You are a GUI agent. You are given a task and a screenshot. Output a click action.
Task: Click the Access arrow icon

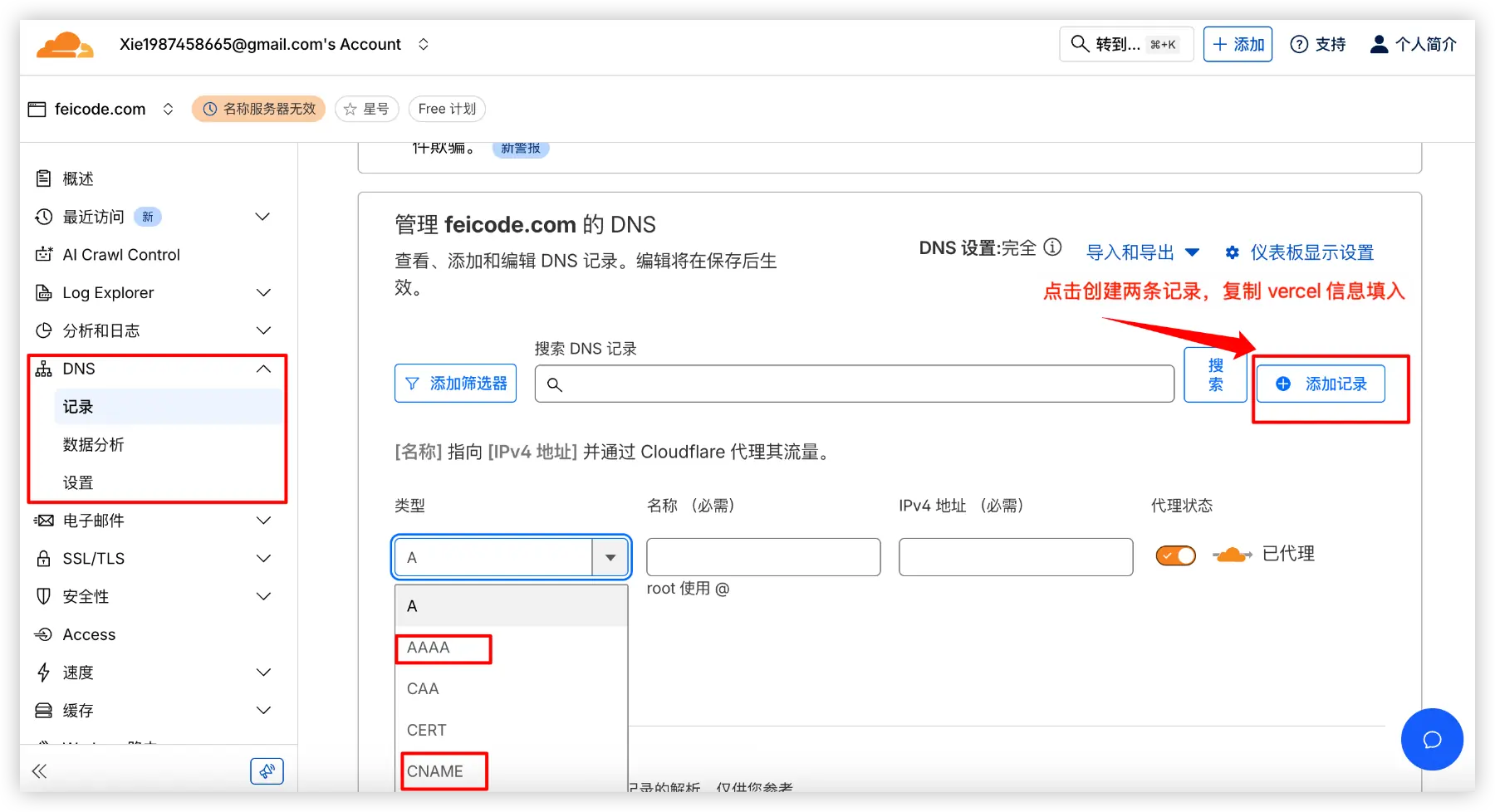44,634
